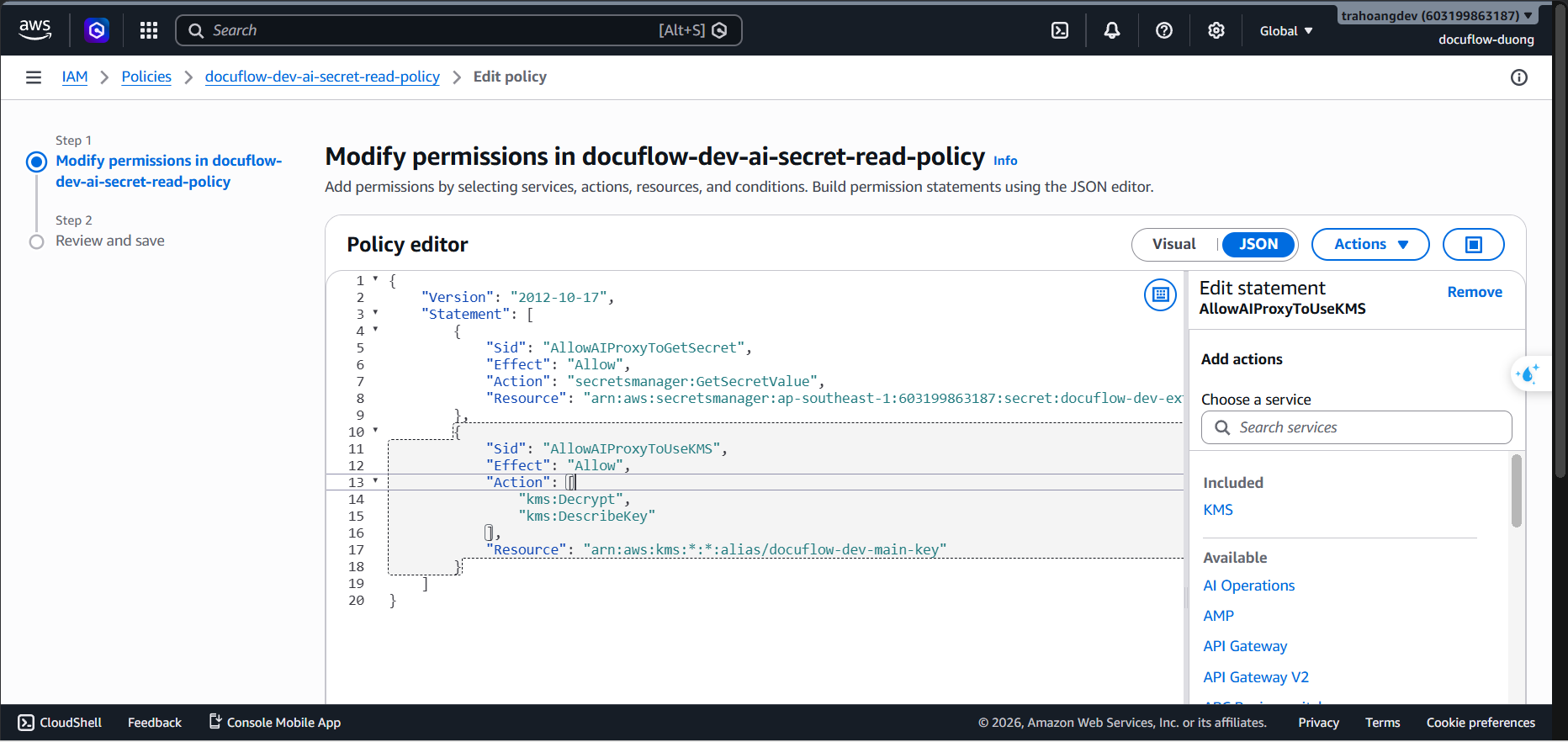Viewport: 1568px width, 742px height.
Task: Click the round statement panel toggle icon
Action: coord(1161,294)
